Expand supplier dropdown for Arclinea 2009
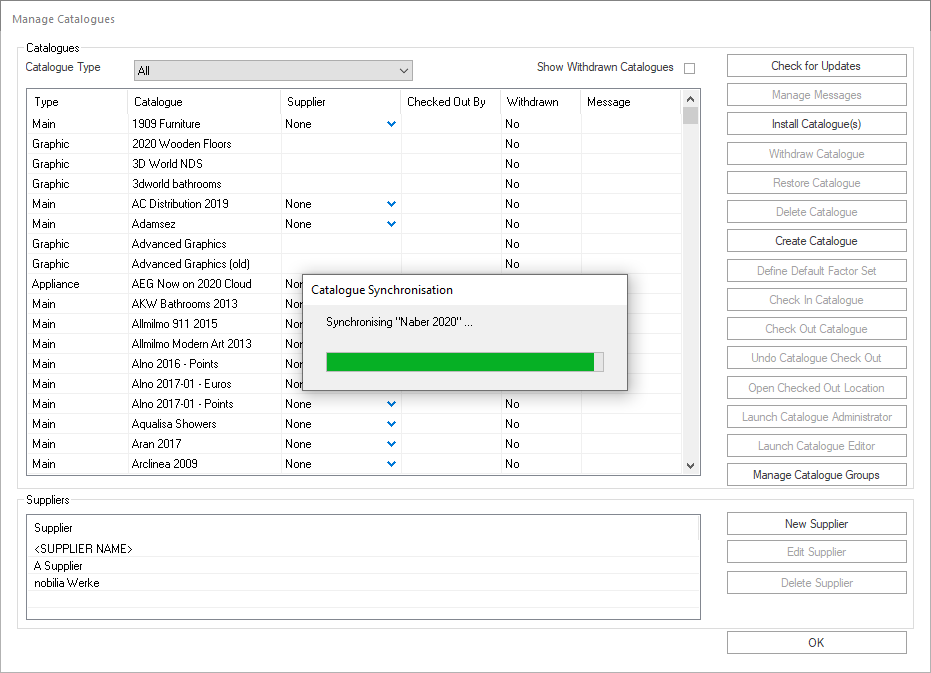 coord(391,464)
